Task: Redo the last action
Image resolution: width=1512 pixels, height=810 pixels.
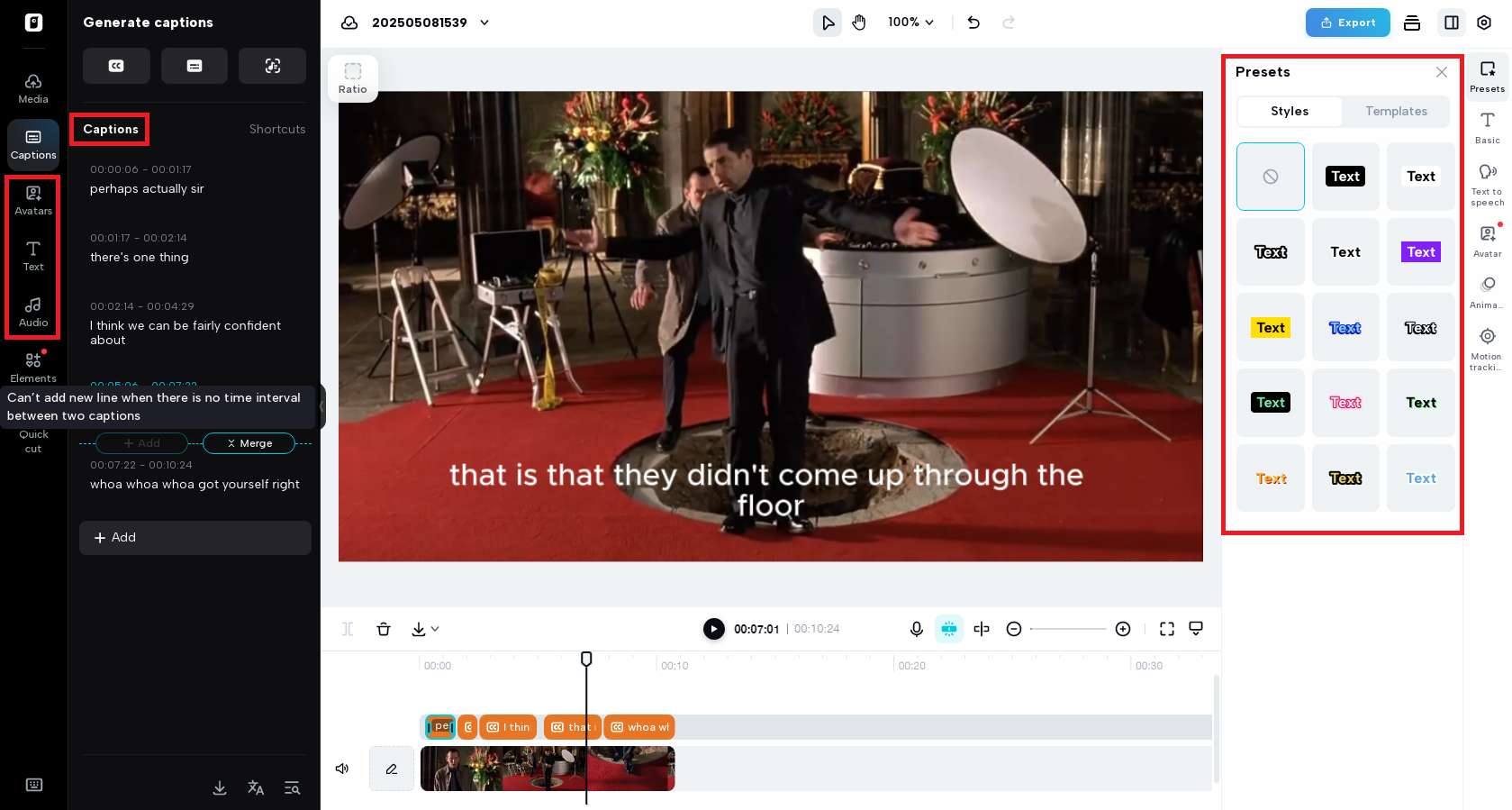Action: (x=1009, y=23)
